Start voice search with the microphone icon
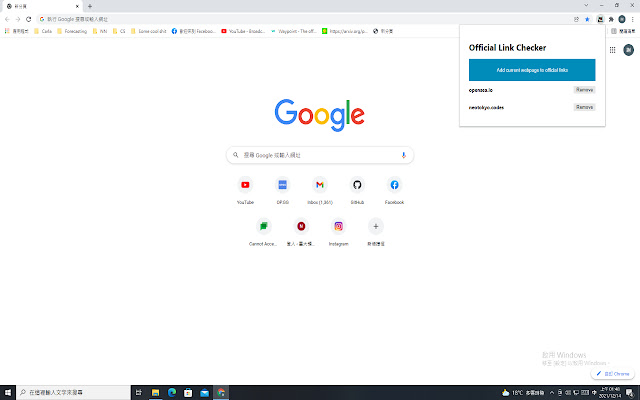640x400 pixels. tap(403, 155)
